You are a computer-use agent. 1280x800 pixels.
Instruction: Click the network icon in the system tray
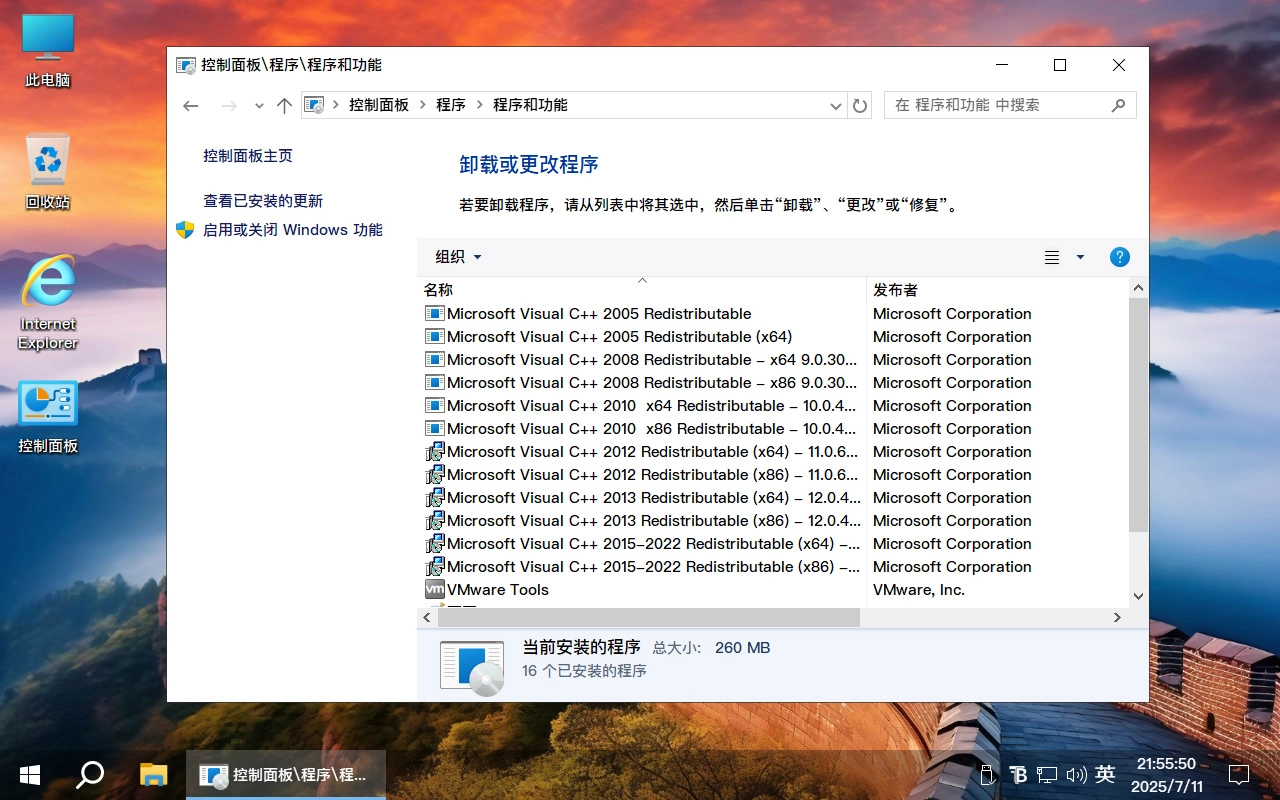1046,774
